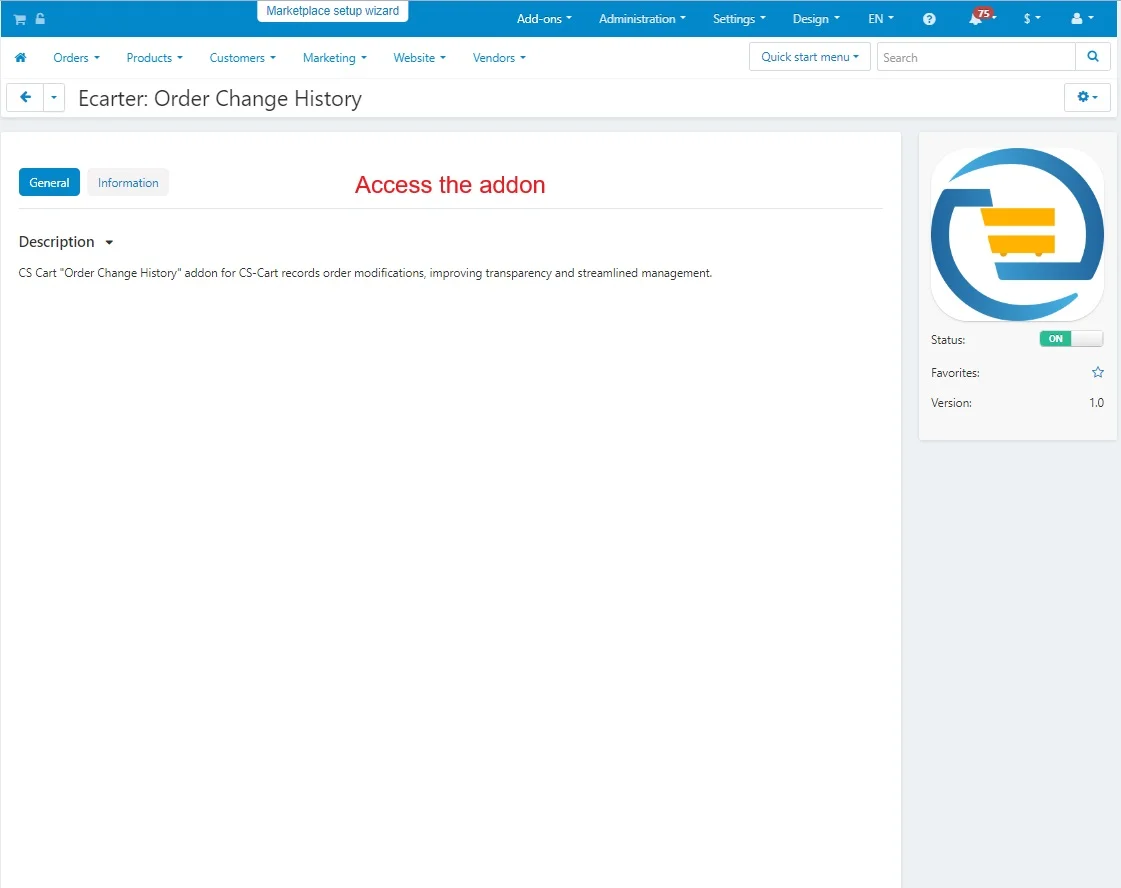The width and height of the screenshot is (1121, 888).
Task: Open the help question mark icon
Action: pyautogui.click(x=929, y=19)
